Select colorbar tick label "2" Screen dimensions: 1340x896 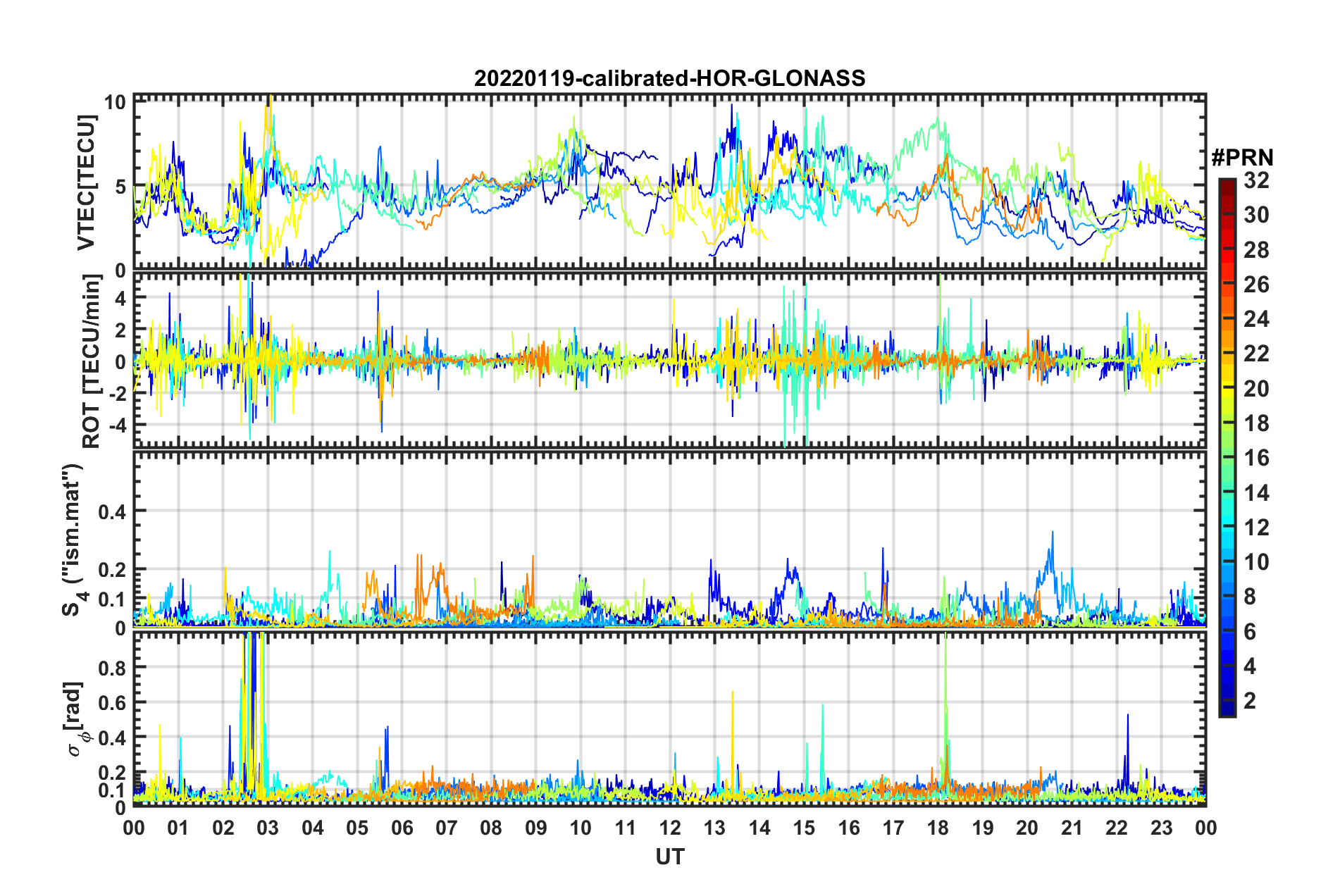click(x=1251, y=700)
